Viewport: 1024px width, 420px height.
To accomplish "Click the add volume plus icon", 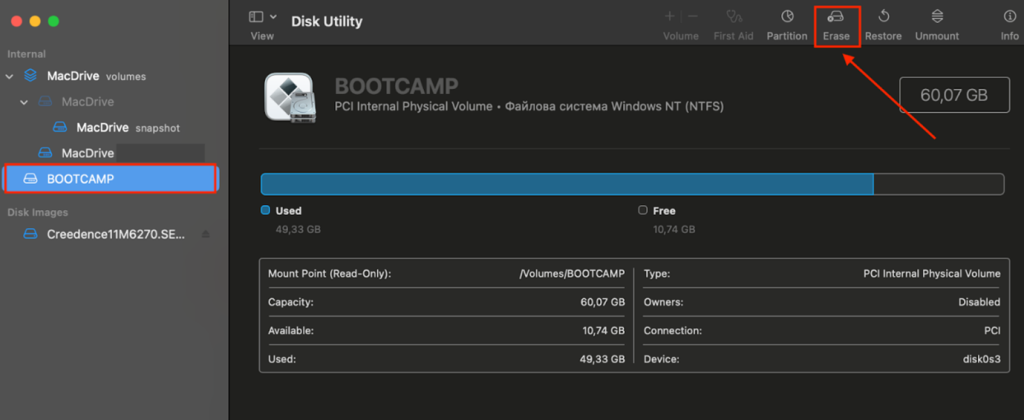I will tap(669, 16).
